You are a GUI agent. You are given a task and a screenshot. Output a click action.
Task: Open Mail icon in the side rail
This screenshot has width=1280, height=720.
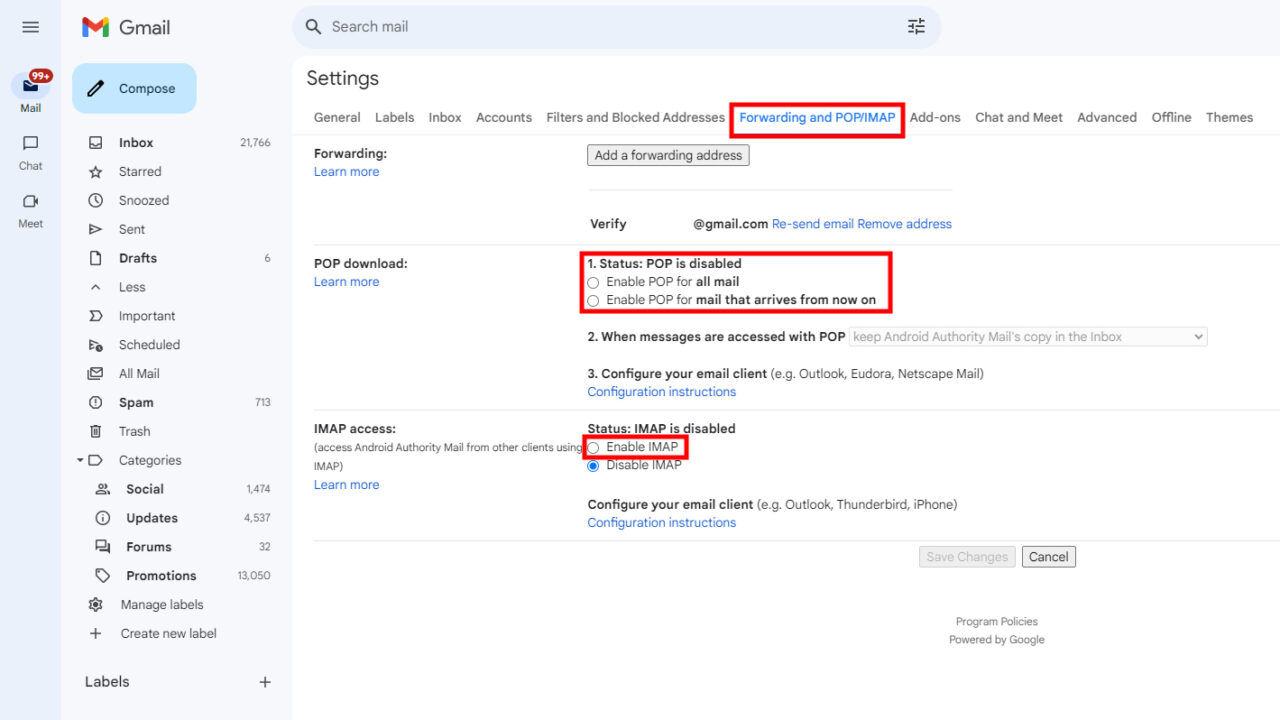tap(30, 86)
